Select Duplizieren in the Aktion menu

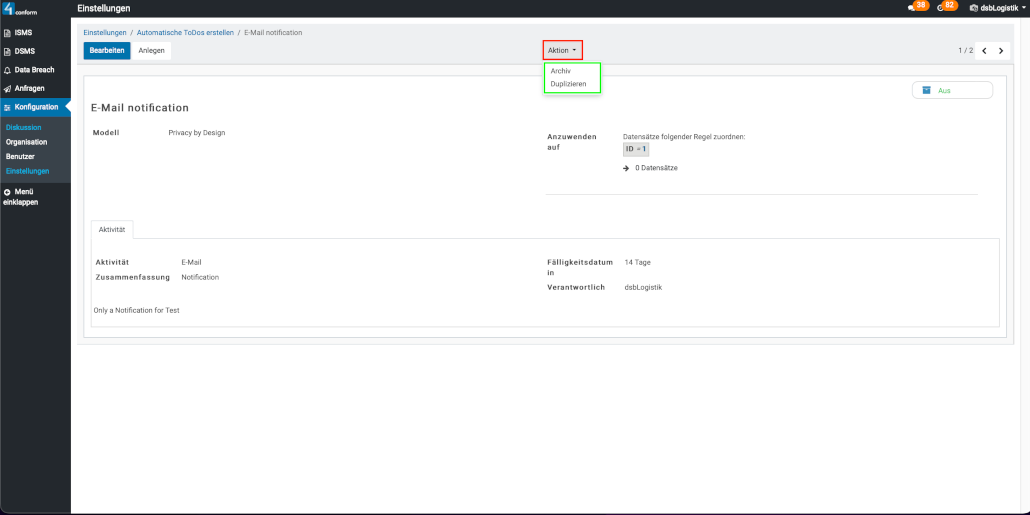568,84
